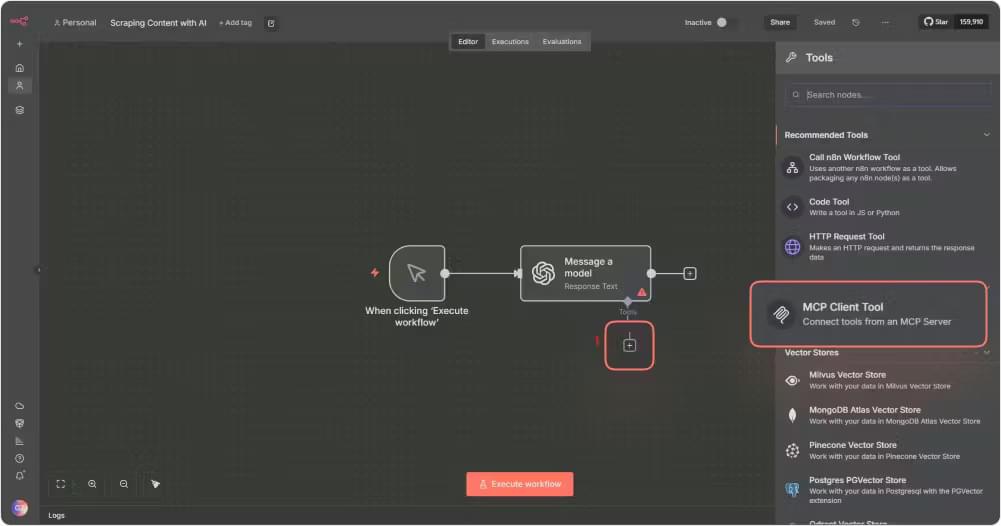Expand the left sidebar with arrow handle
This screenshot has height=526, width=1001.
[x=39, y=269]
